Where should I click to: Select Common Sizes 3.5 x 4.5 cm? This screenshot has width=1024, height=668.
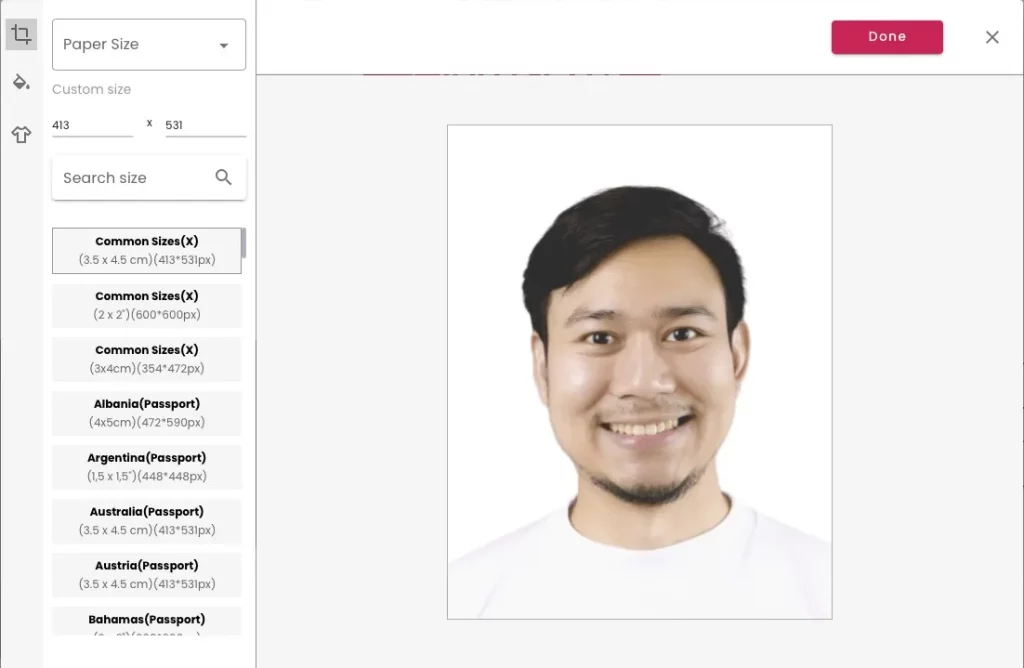147,251
